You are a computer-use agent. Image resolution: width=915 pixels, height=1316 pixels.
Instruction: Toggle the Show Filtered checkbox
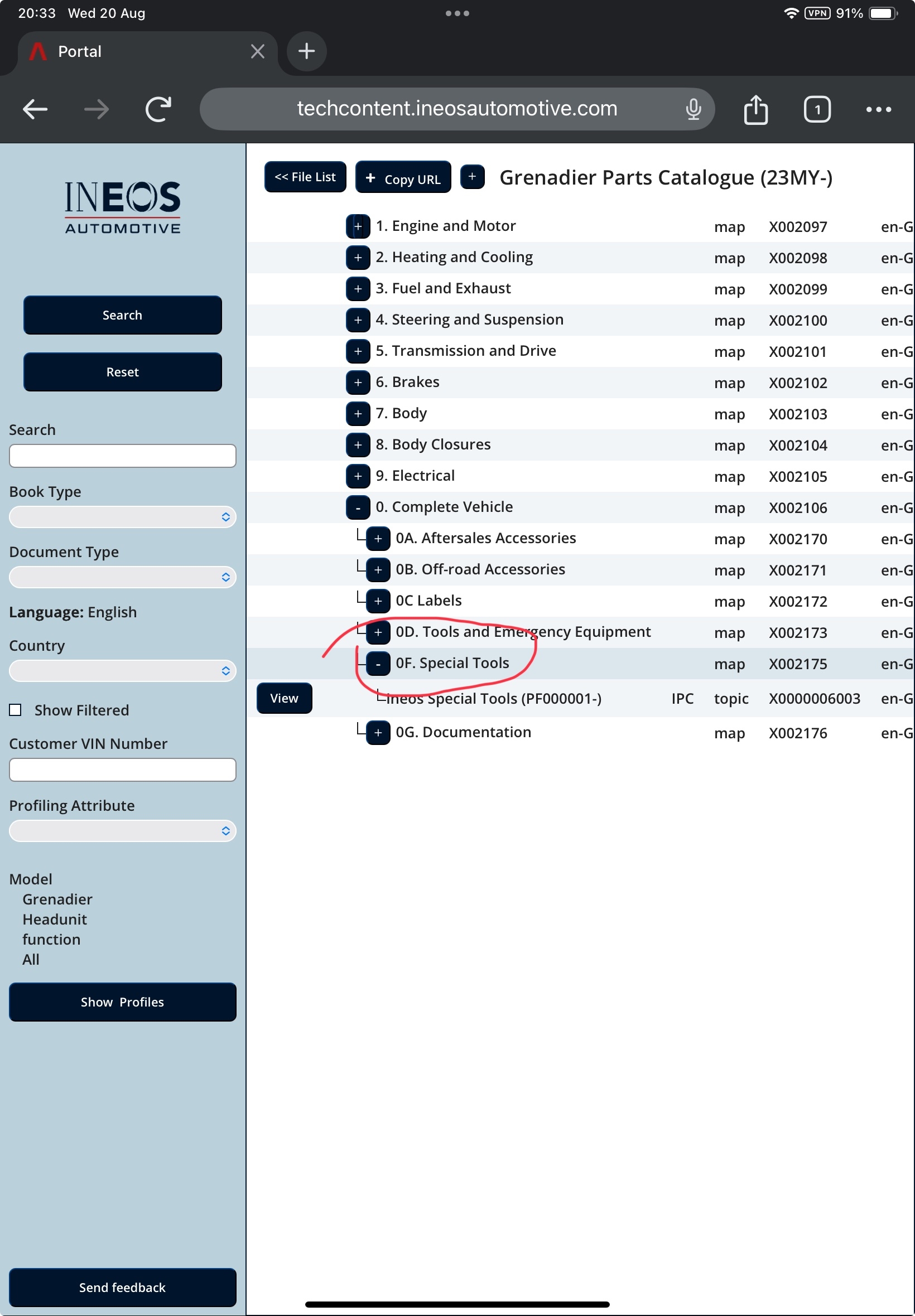pyautogui.click(x=16, y=710)
